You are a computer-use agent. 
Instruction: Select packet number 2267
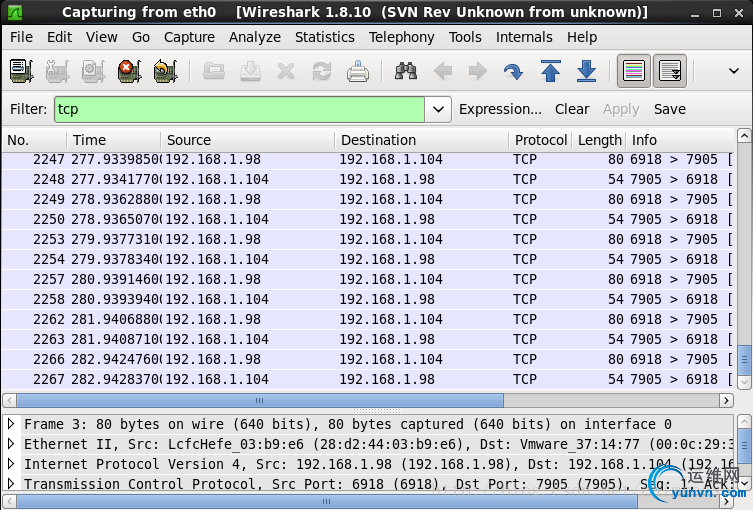pyautogui.click(x=368, y=379)
